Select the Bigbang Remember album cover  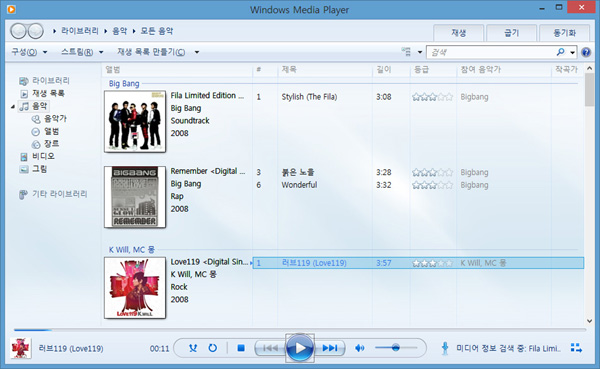135,197
